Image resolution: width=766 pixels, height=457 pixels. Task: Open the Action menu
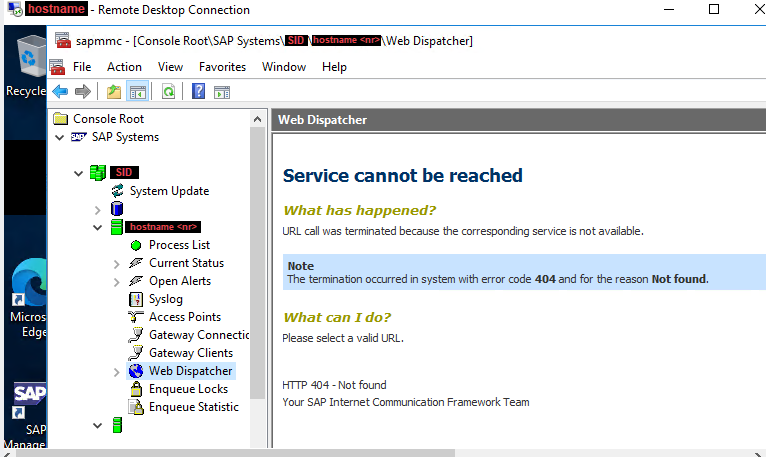(125, 67)
